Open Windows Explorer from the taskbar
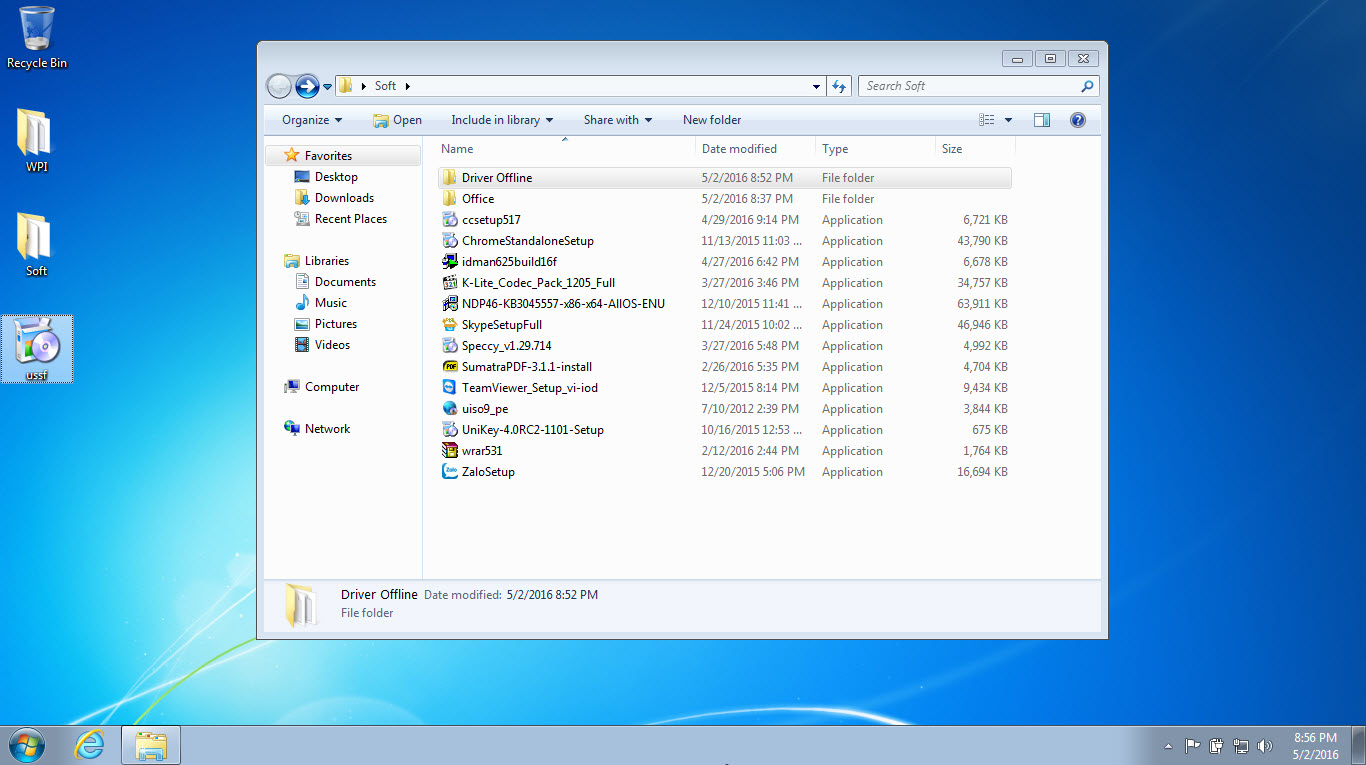 150,745
